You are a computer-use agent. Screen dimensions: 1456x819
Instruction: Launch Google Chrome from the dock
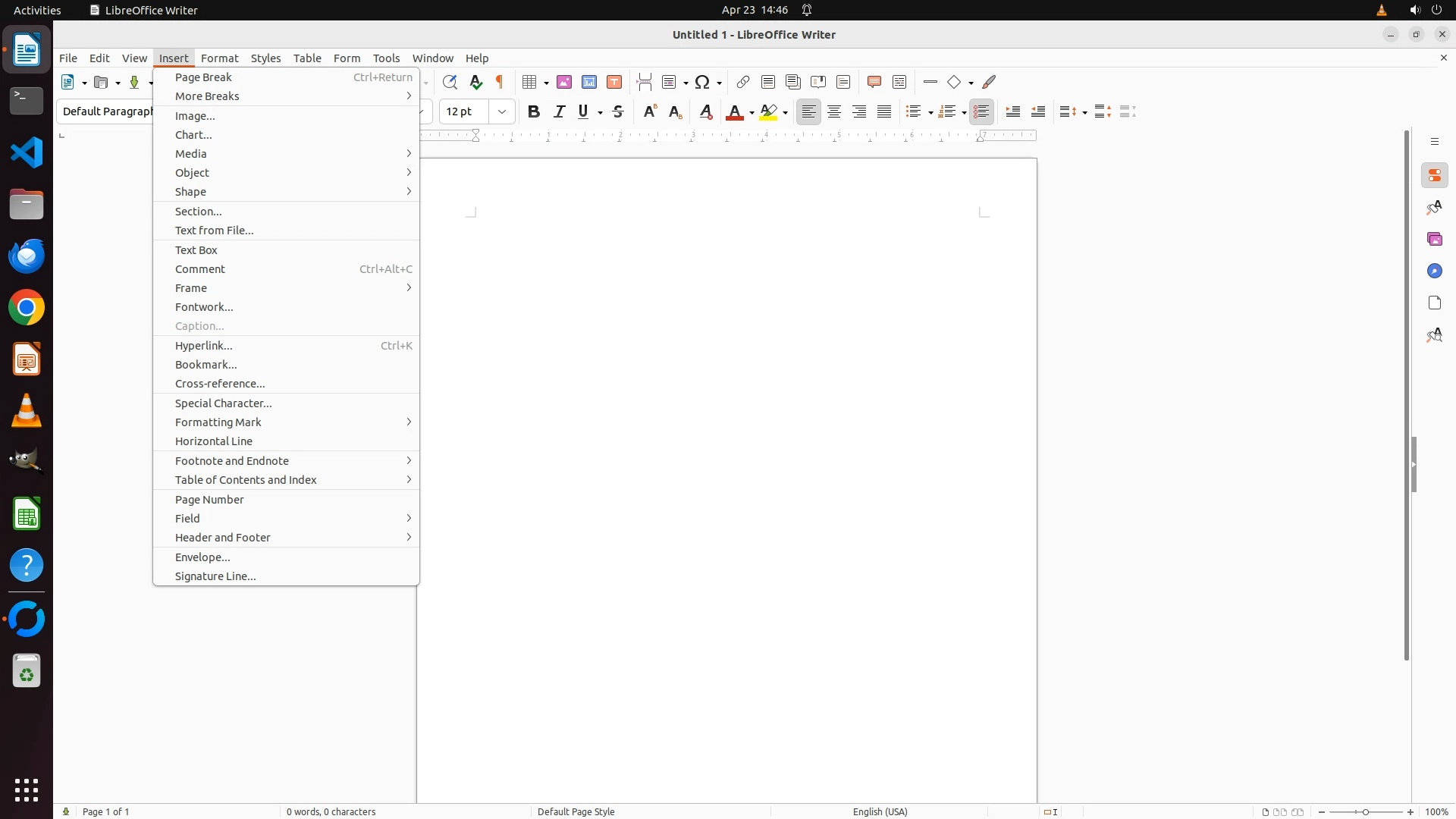click(27, 309)
